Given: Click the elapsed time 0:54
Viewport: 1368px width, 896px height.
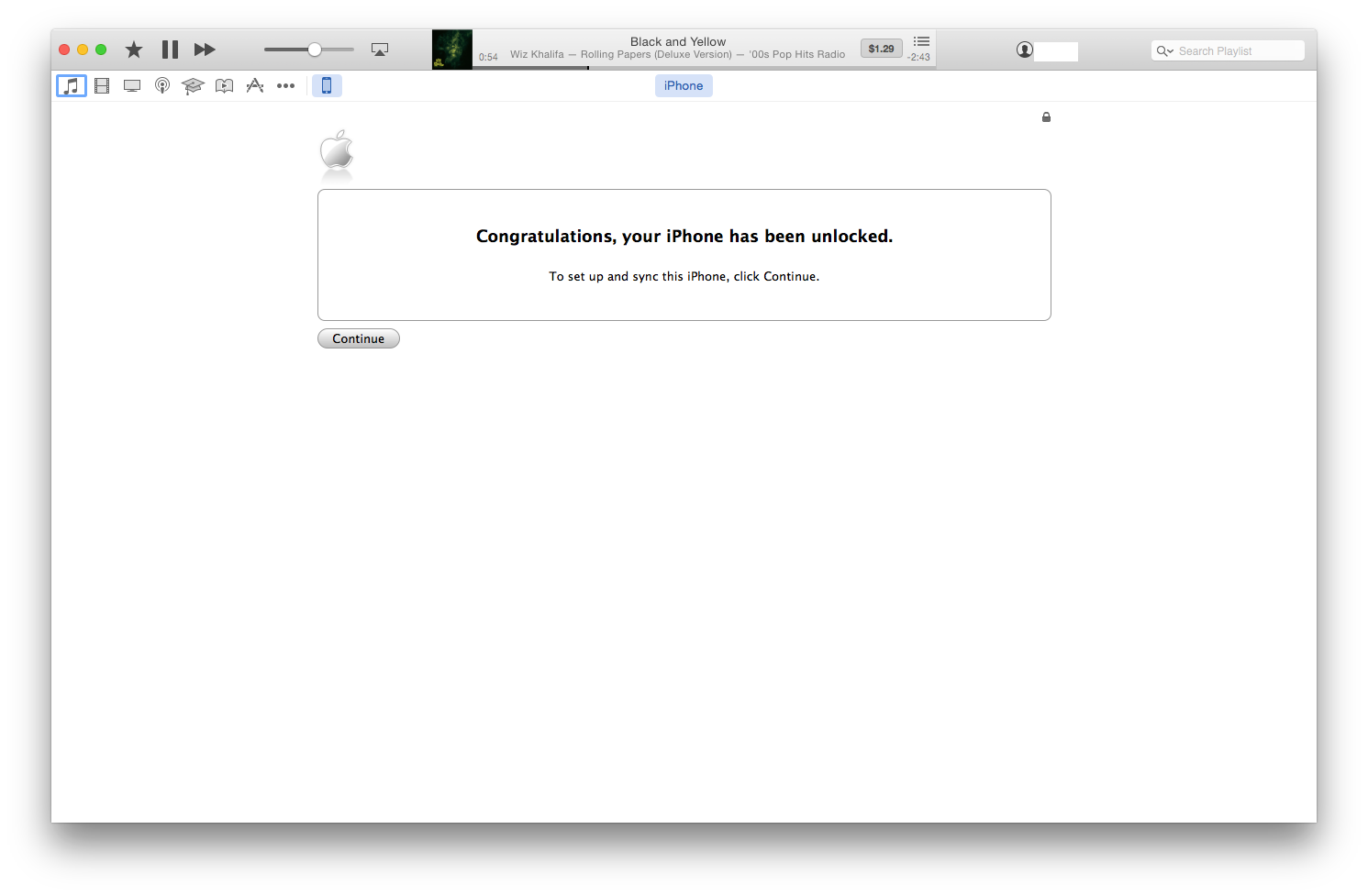Looking at the screenshot, I should pos(488,57).
